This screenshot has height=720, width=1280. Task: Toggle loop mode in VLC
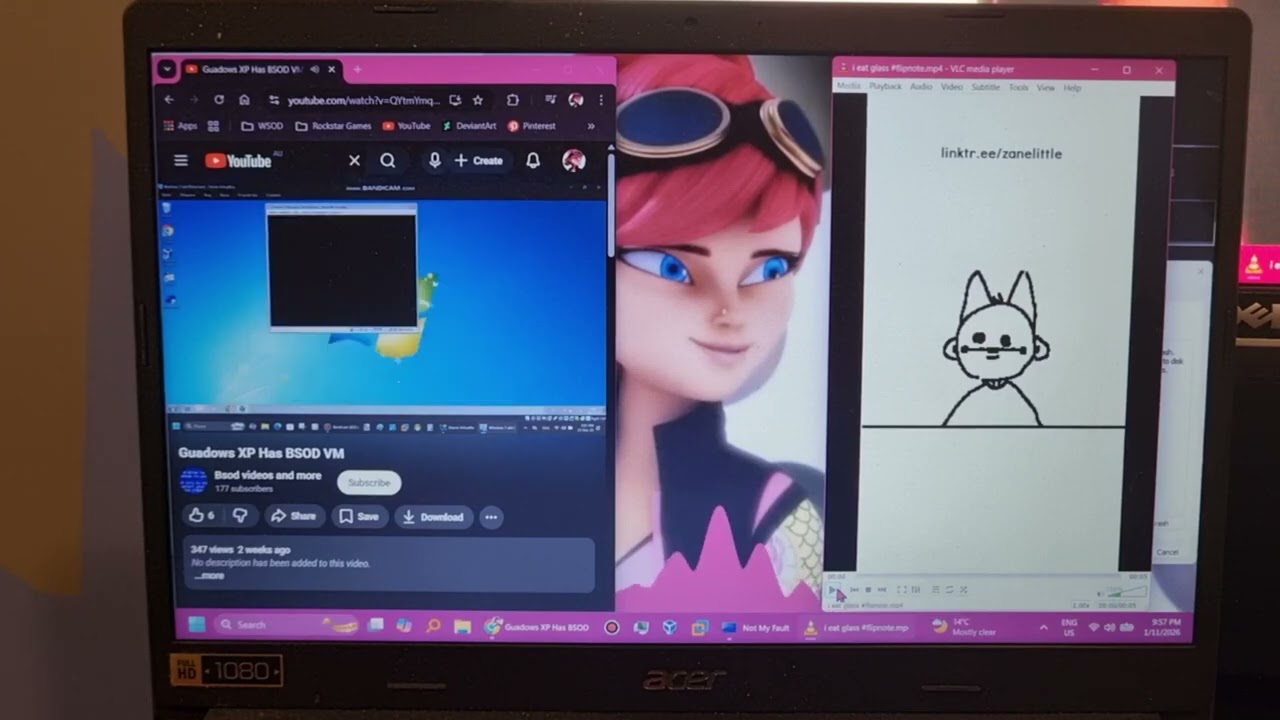(x=949, y=590)
